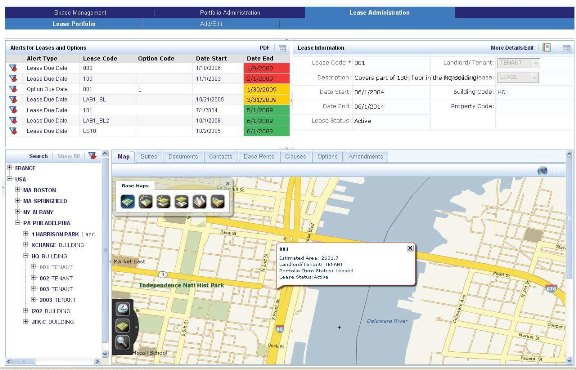The image size is (576, 370).
Task: Select the blue-highlighted base map icon
Action: [x=127, y=202]
